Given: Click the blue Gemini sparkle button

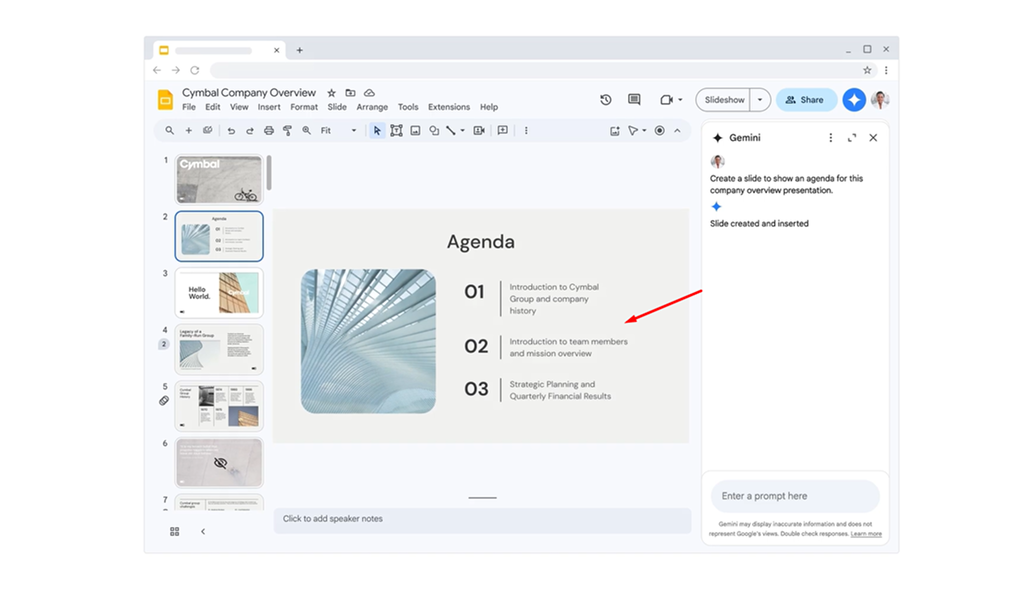Looking at the screenshot, I should [x=853, y=100].
